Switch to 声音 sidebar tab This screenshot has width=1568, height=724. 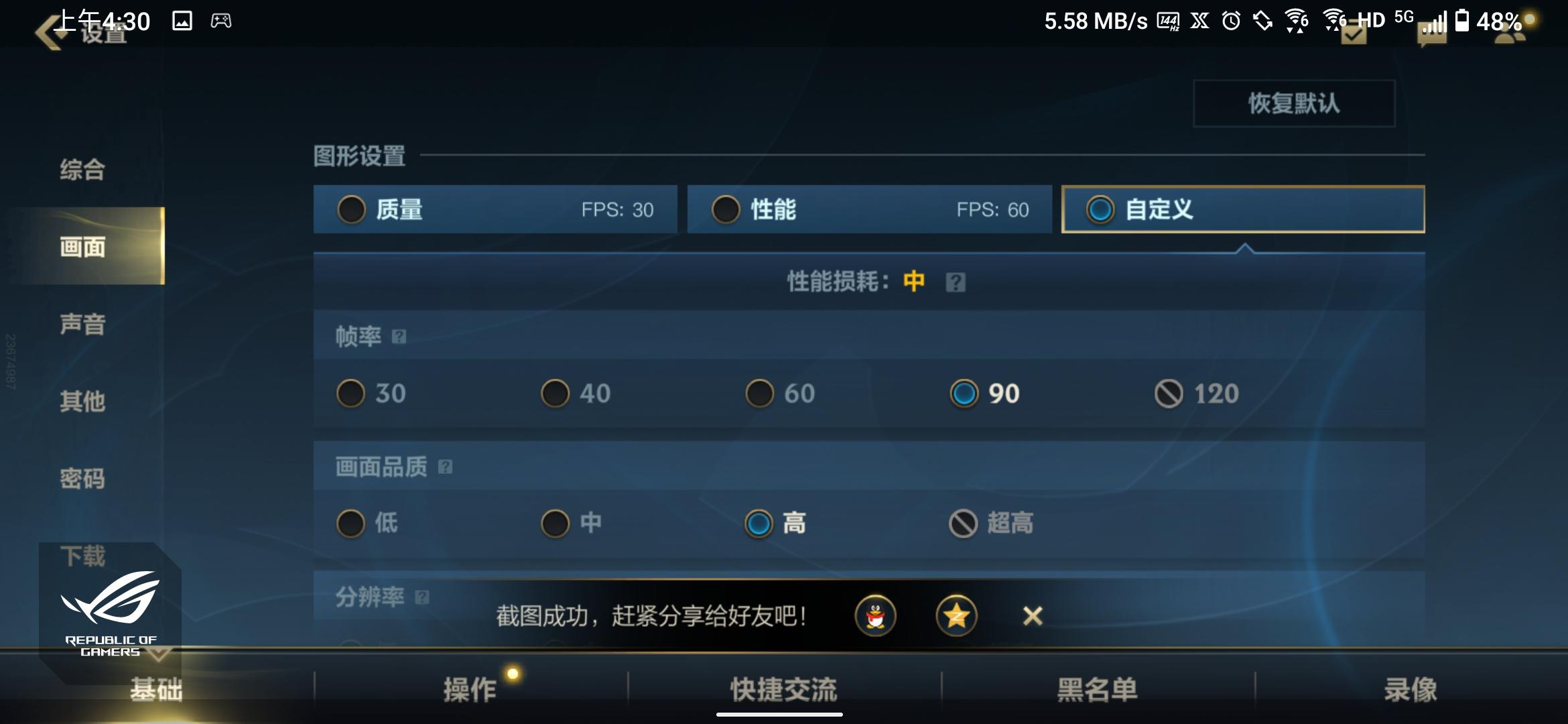pos(83,324)
